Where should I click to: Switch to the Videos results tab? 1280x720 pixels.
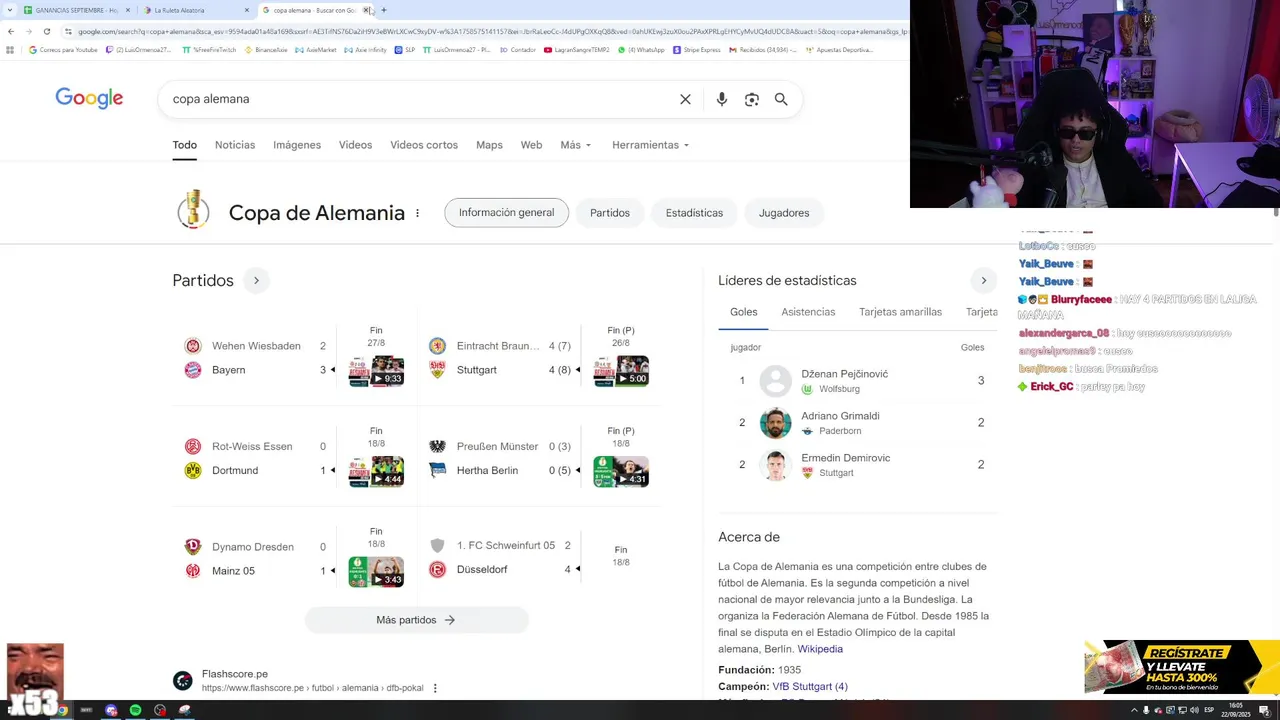click(355, 145)
